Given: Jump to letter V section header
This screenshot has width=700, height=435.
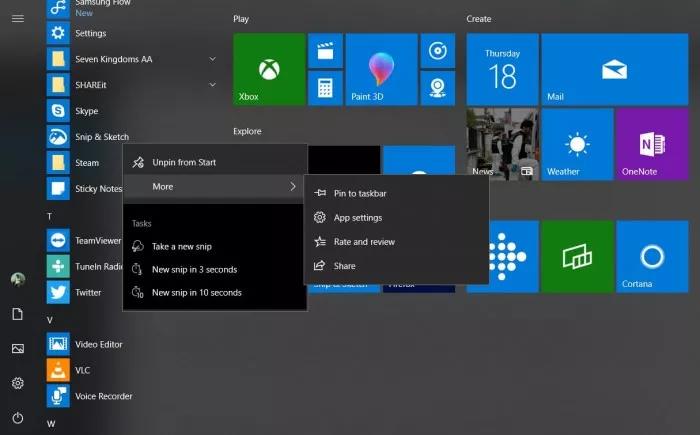Looking at the screenshot, I should (50, 320).
